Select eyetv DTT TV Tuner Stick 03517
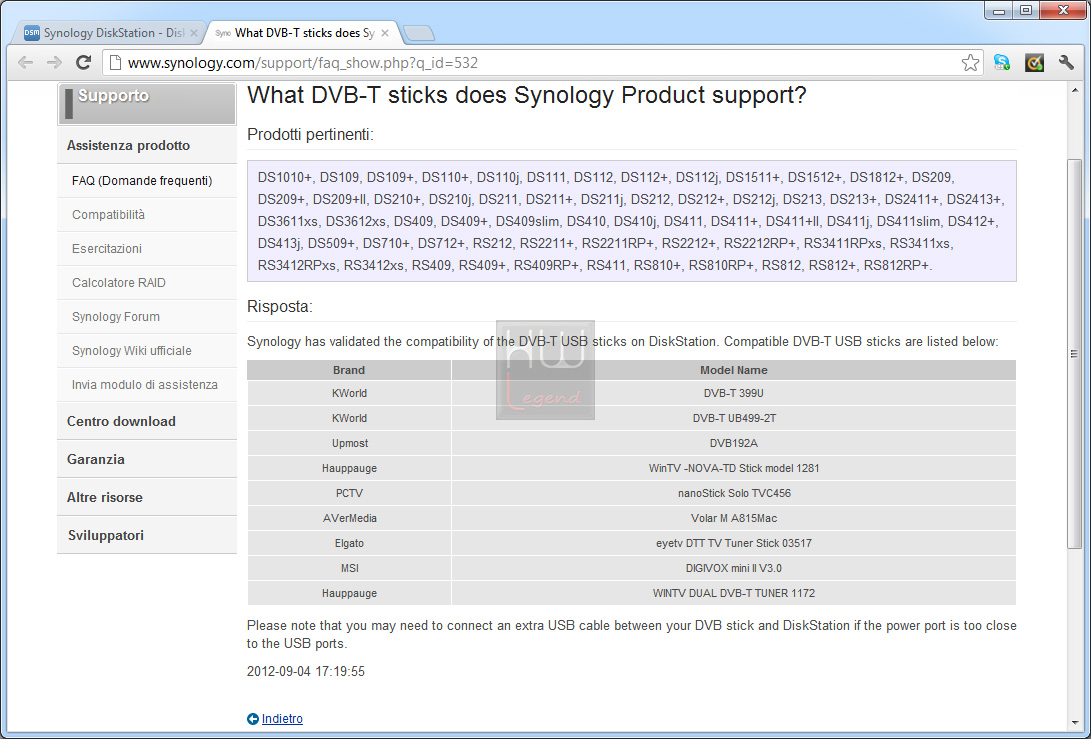Viewport: 1091px width, 739px height. [x=733, y=543]
